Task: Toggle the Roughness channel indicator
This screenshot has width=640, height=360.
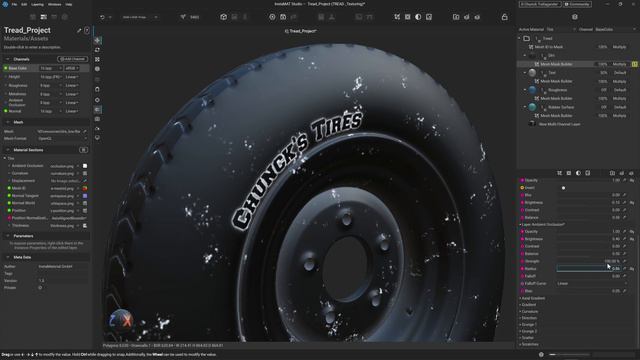Action: pos(6,86)
